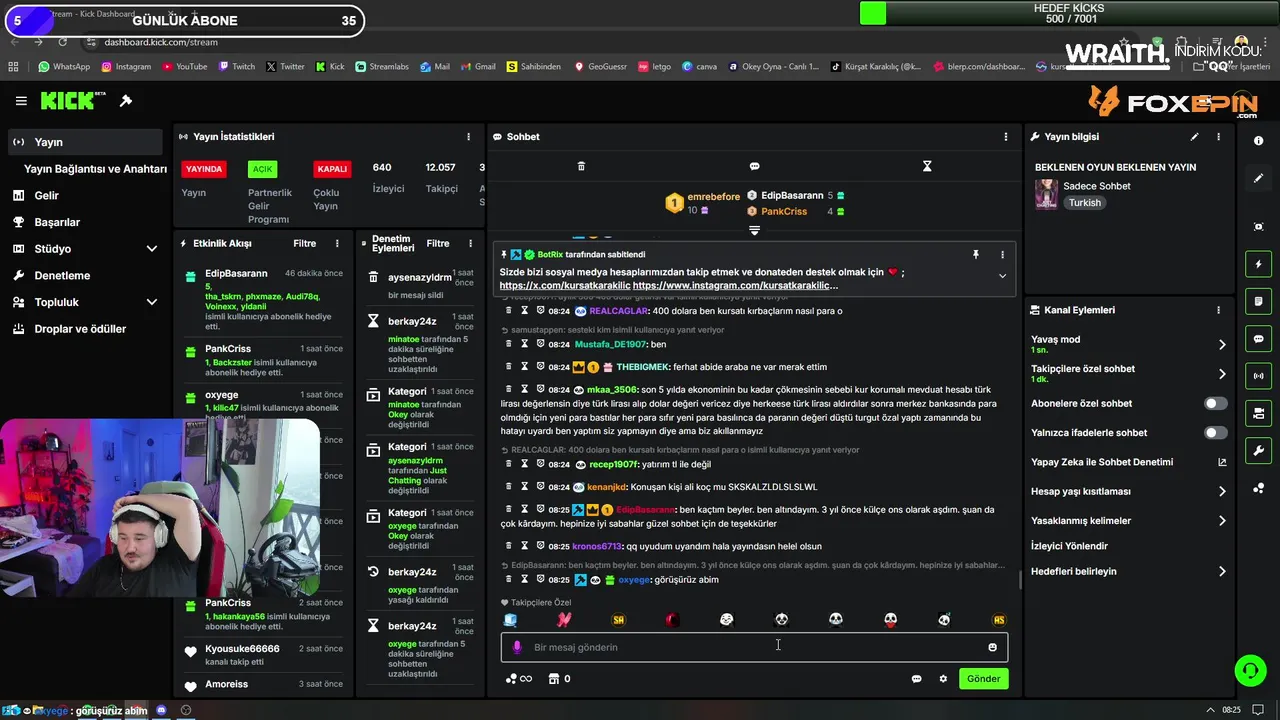This screenshot has width=1280, height=720.
Task: Timeout user THEBIGMEK with hourglass icon
Action: (524, 367)
